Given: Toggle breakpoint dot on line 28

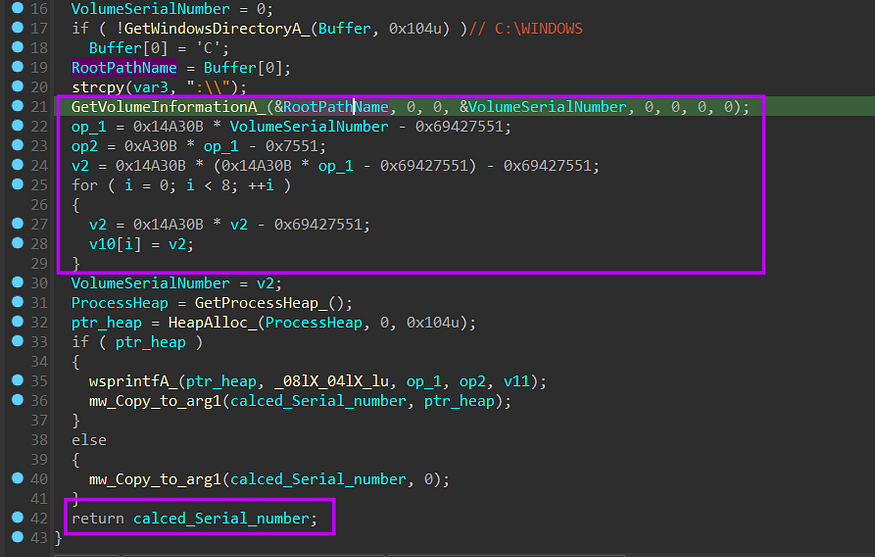Looking at the screenshot, I should (x=17, y=243).
